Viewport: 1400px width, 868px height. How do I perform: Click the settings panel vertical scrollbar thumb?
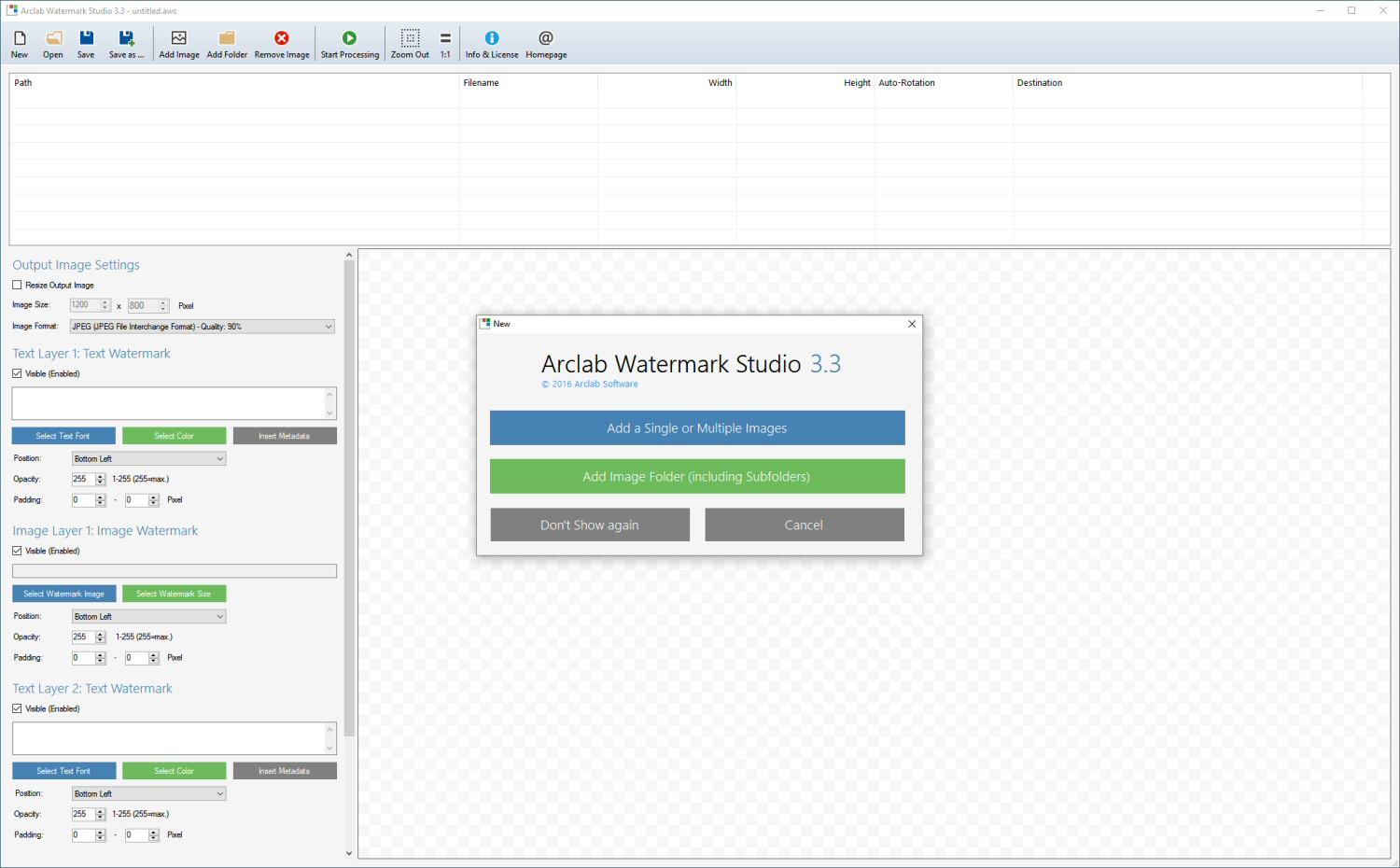(349, 498)
